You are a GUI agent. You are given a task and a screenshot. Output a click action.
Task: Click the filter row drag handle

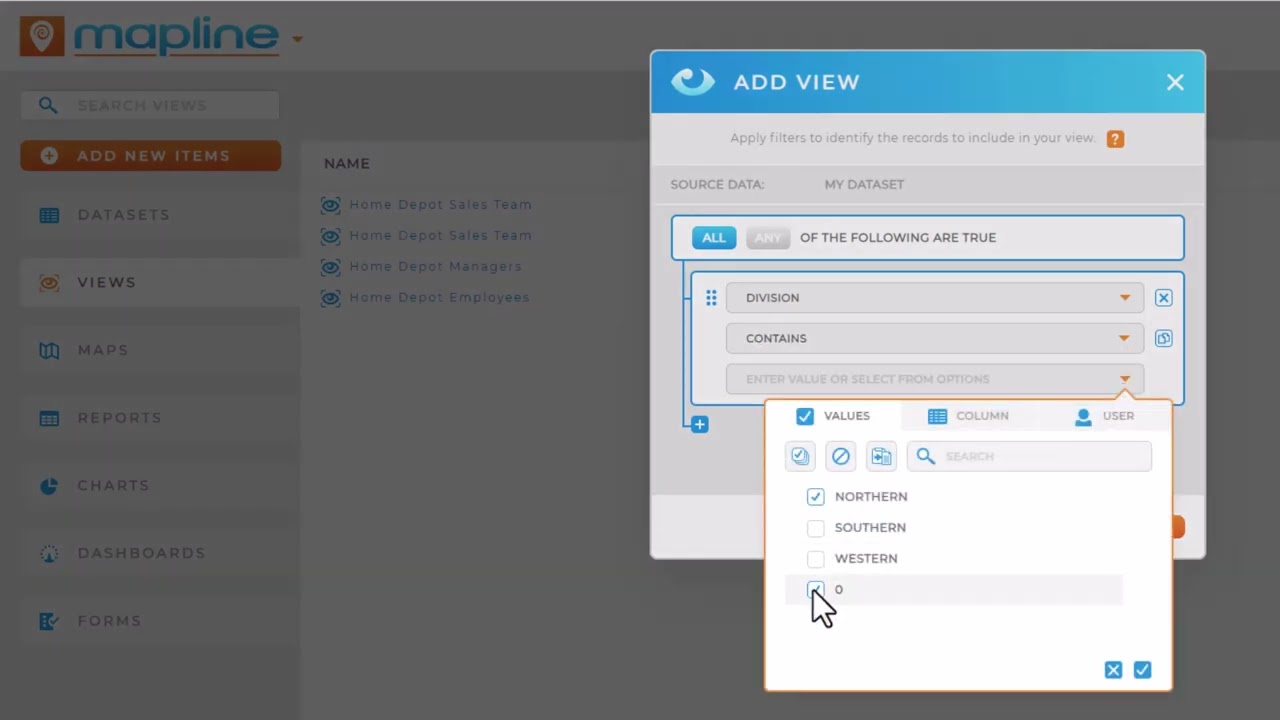[711, 298]
